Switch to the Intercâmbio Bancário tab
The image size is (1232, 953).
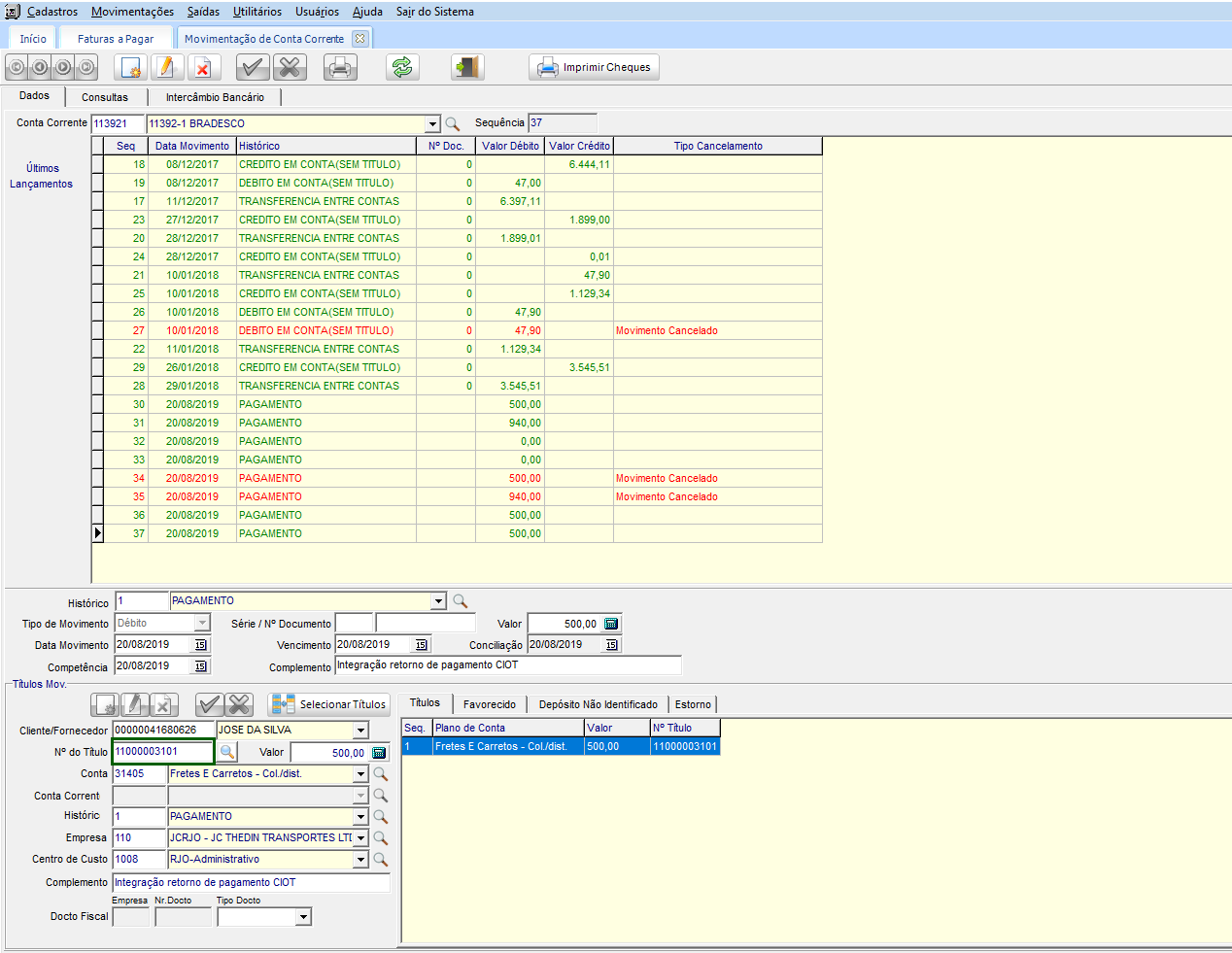(215, 97)
